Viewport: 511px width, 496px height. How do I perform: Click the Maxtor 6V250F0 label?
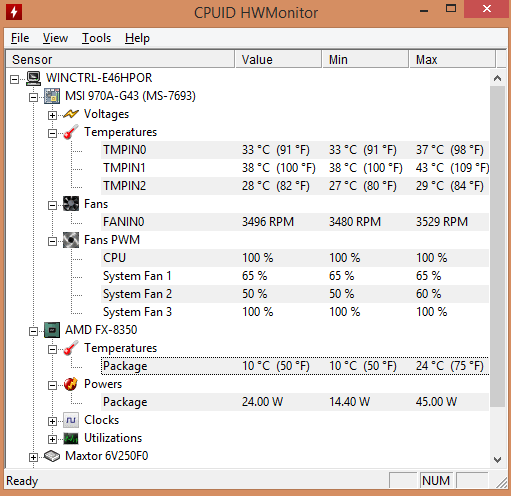point(107,456)
